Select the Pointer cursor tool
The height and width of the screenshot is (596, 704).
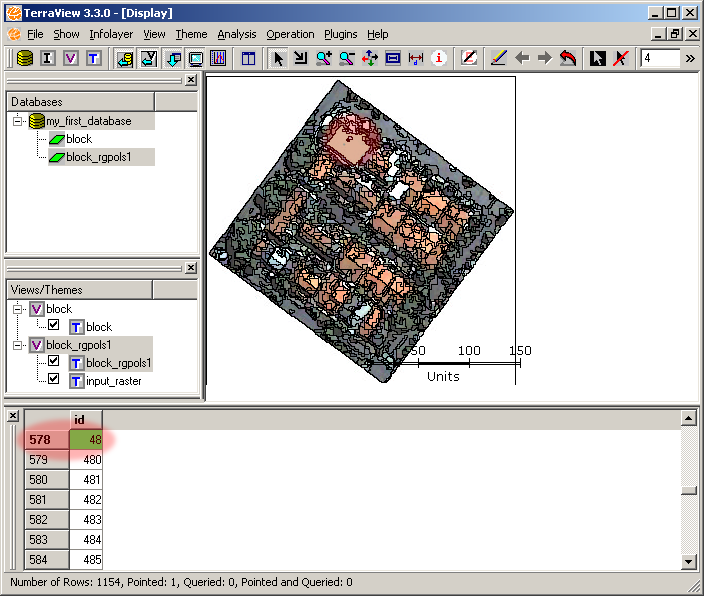coord(278,58)
